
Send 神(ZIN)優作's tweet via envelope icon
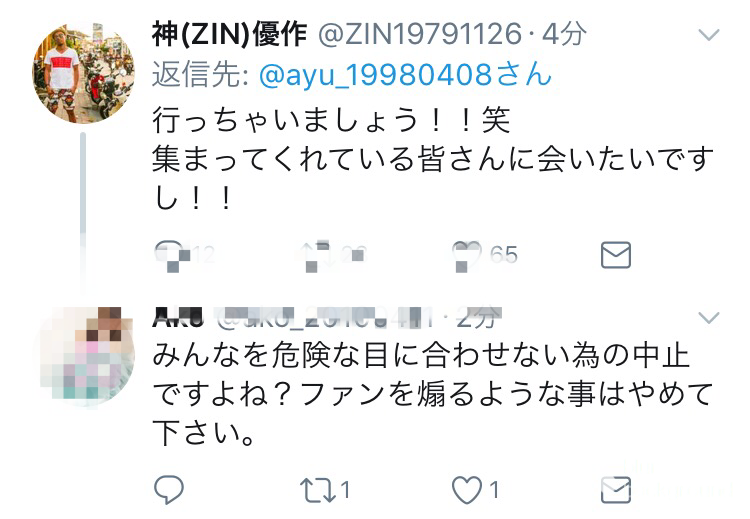pos(616,254)
